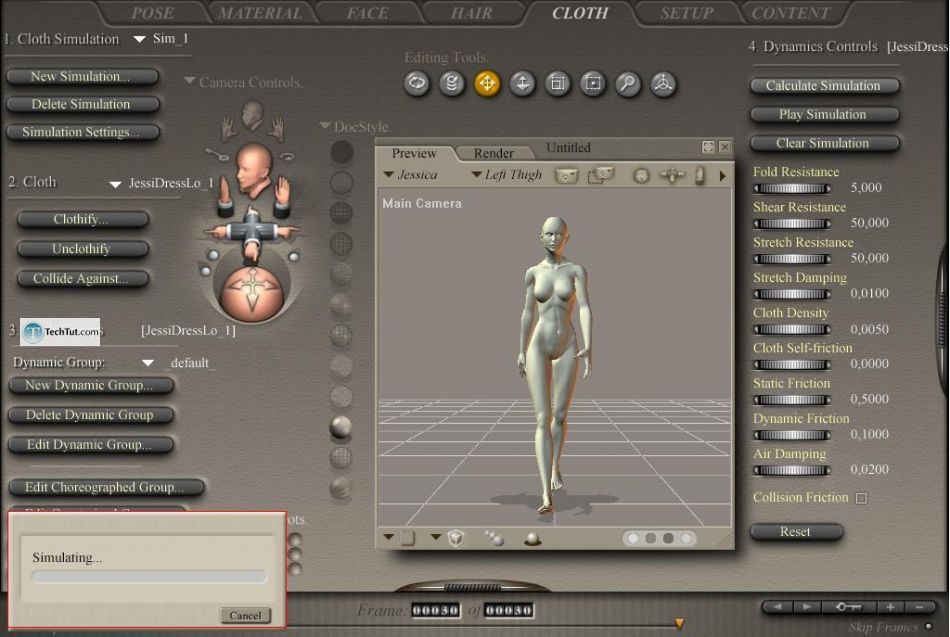
Task: Click the preview window fullscreen icon
Action: 708,147
